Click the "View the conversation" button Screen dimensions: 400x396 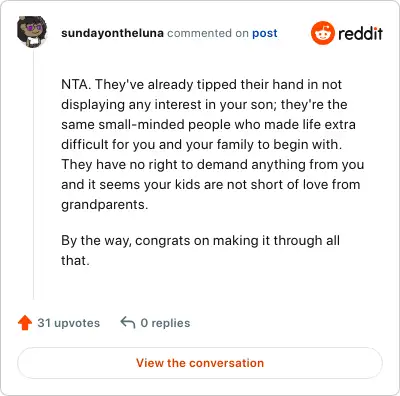pos(200,363)
